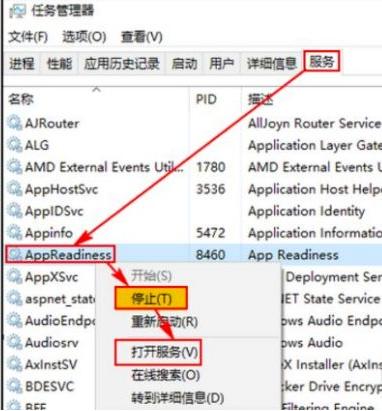Image resolution: width=382 pixels, height=411 pixels.
Task: Click gear icon beside AppHostSvc
Action: point(15,189)
